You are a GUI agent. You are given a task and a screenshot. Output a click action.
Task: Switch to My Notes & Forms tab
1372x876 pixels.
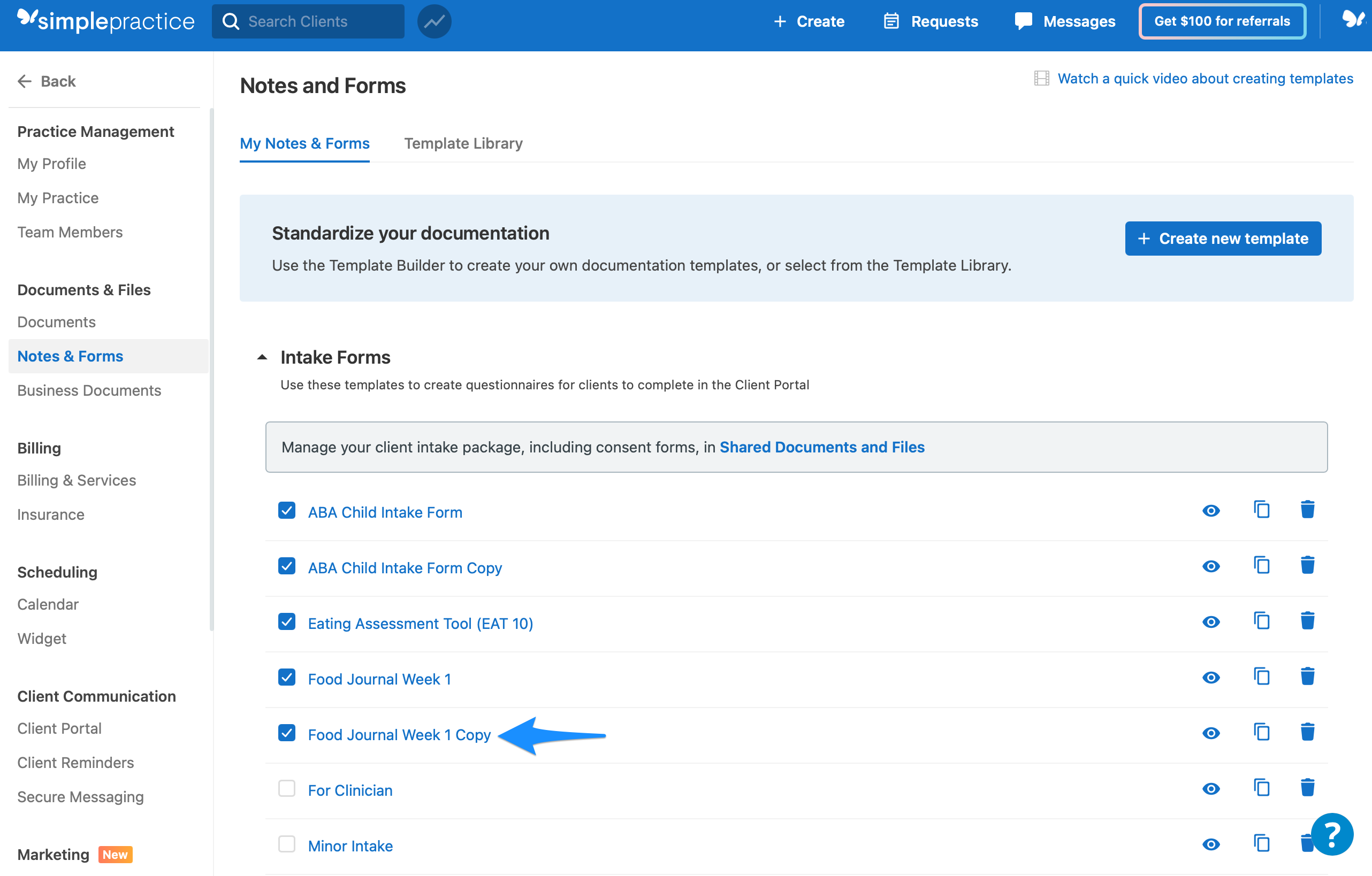click(x=305, y=143)
